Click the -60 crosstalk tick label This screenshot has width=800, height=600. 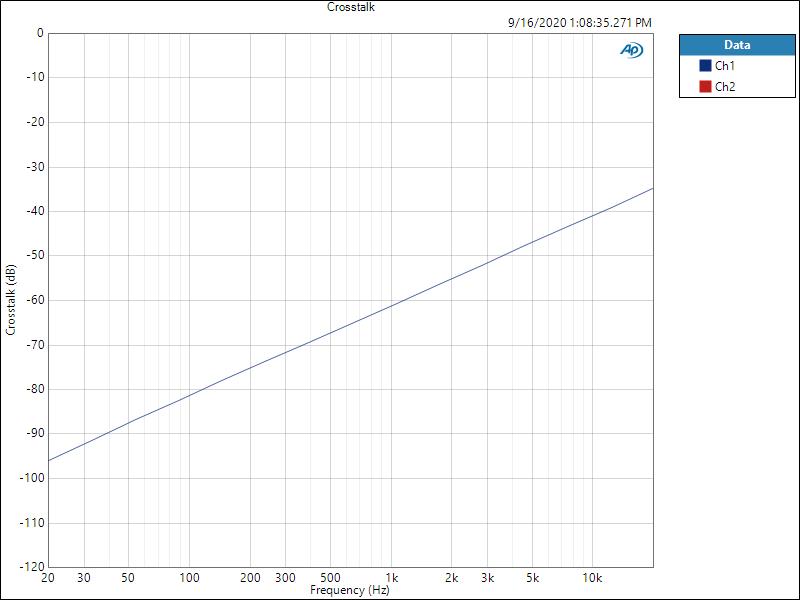coord(35,300)
